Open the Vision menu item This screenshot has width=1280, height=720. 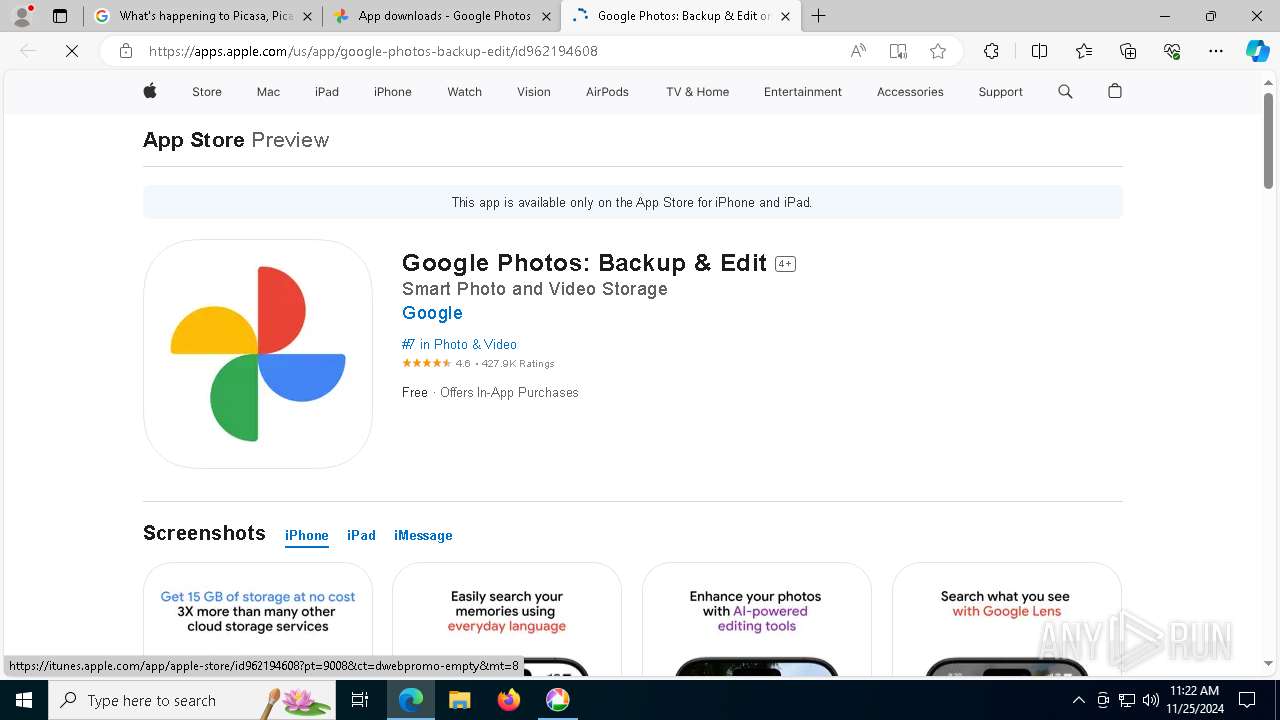coord(534,92)
